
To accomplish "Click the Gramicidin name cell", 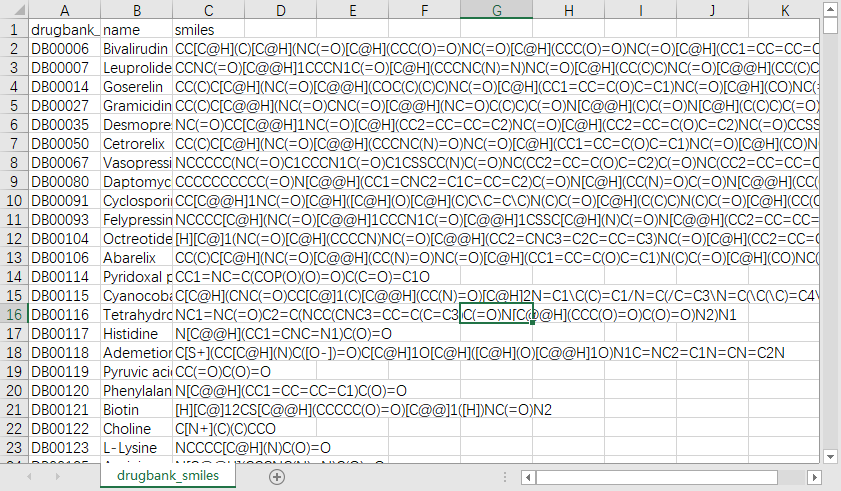I will pyautogui.click(x=137, y=106).
